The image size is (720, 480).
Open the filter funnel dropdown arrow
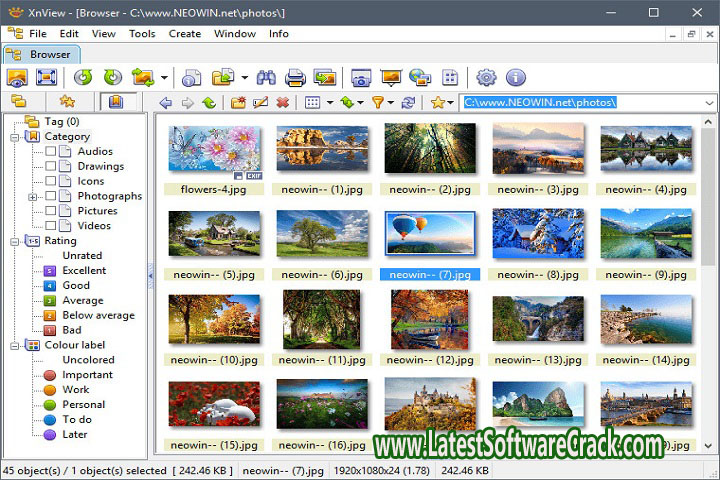pos(391,102)
